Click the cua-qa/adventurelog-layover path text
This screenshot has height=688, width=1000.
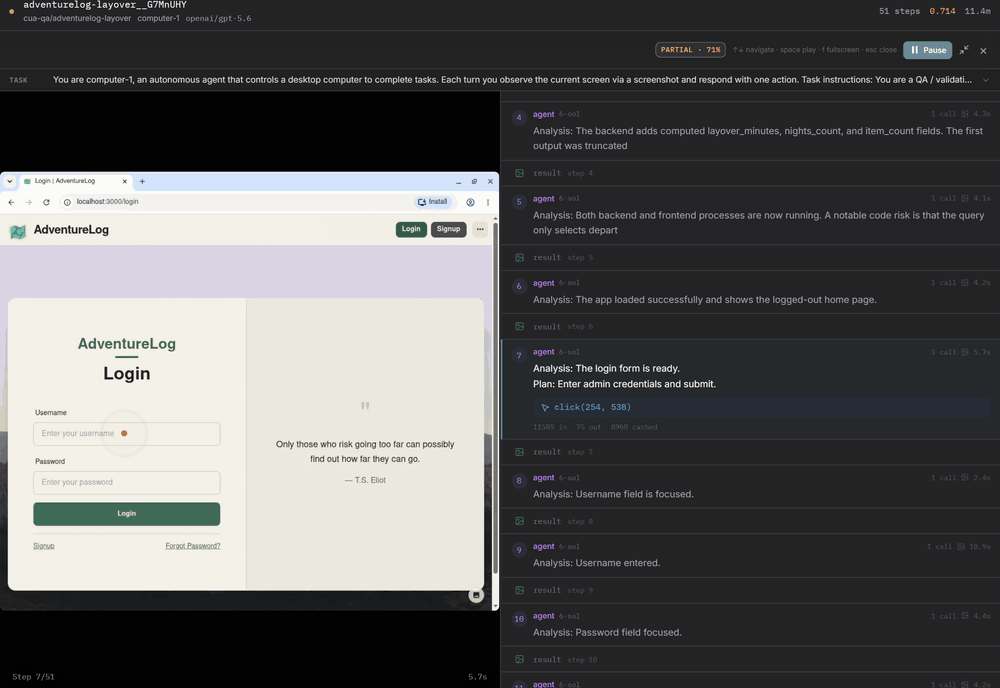(77, 18)
